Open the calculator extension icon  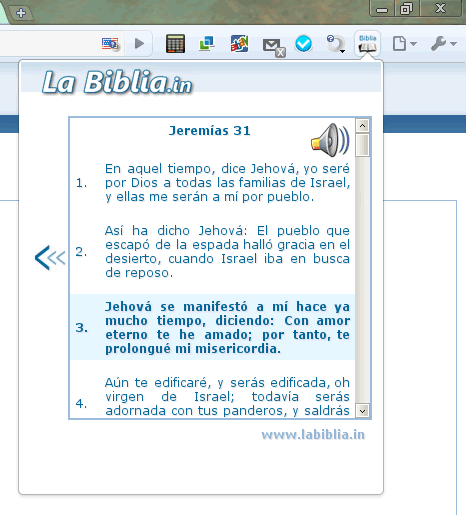pos(175,44)
